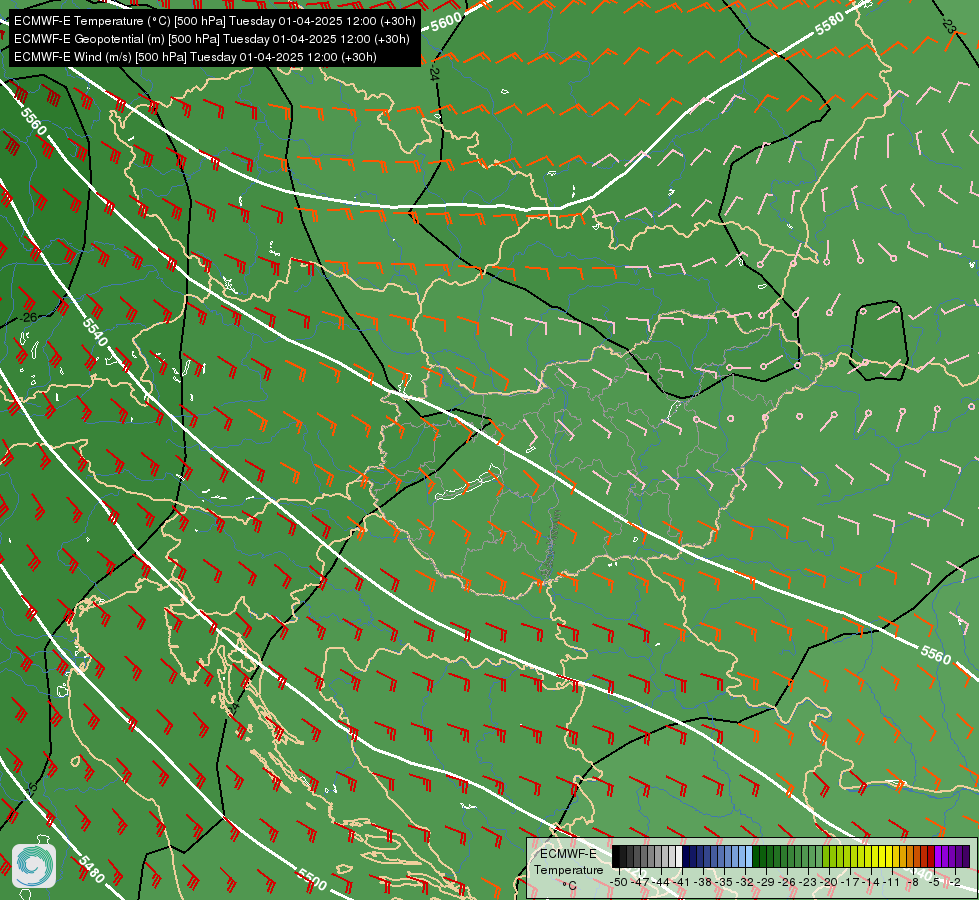Click the 5480 geopotential contour label
This screenshot has width=979, height=900.
pos(91,869)
